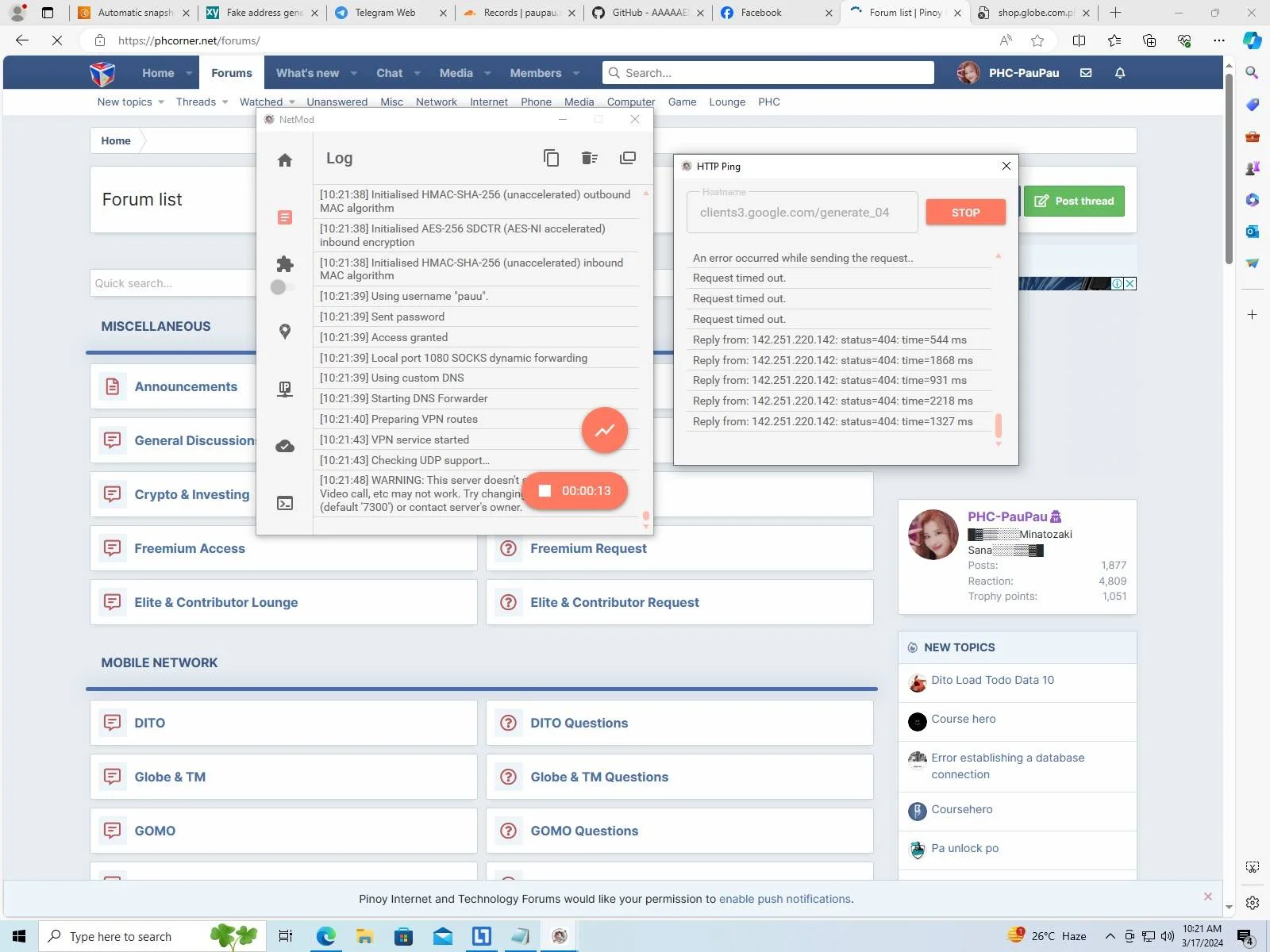This screenshot has width=1270, height=952.
Task: Add page to favorites star icon
Action: (1037, 40)
